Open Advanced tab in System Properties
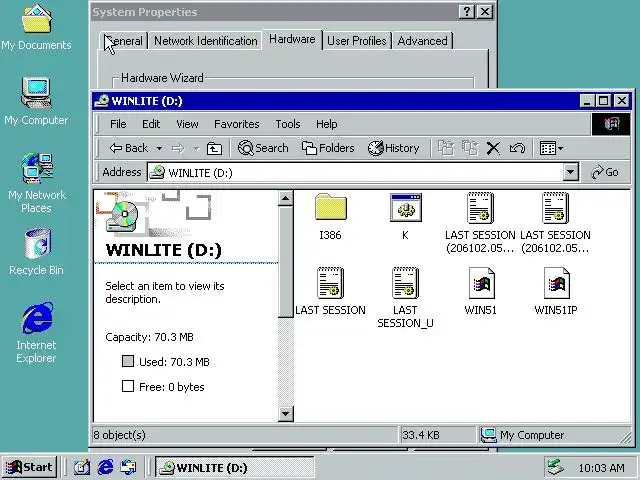The height and width of the screenshot is (480, 640). [x=422, y=41]
